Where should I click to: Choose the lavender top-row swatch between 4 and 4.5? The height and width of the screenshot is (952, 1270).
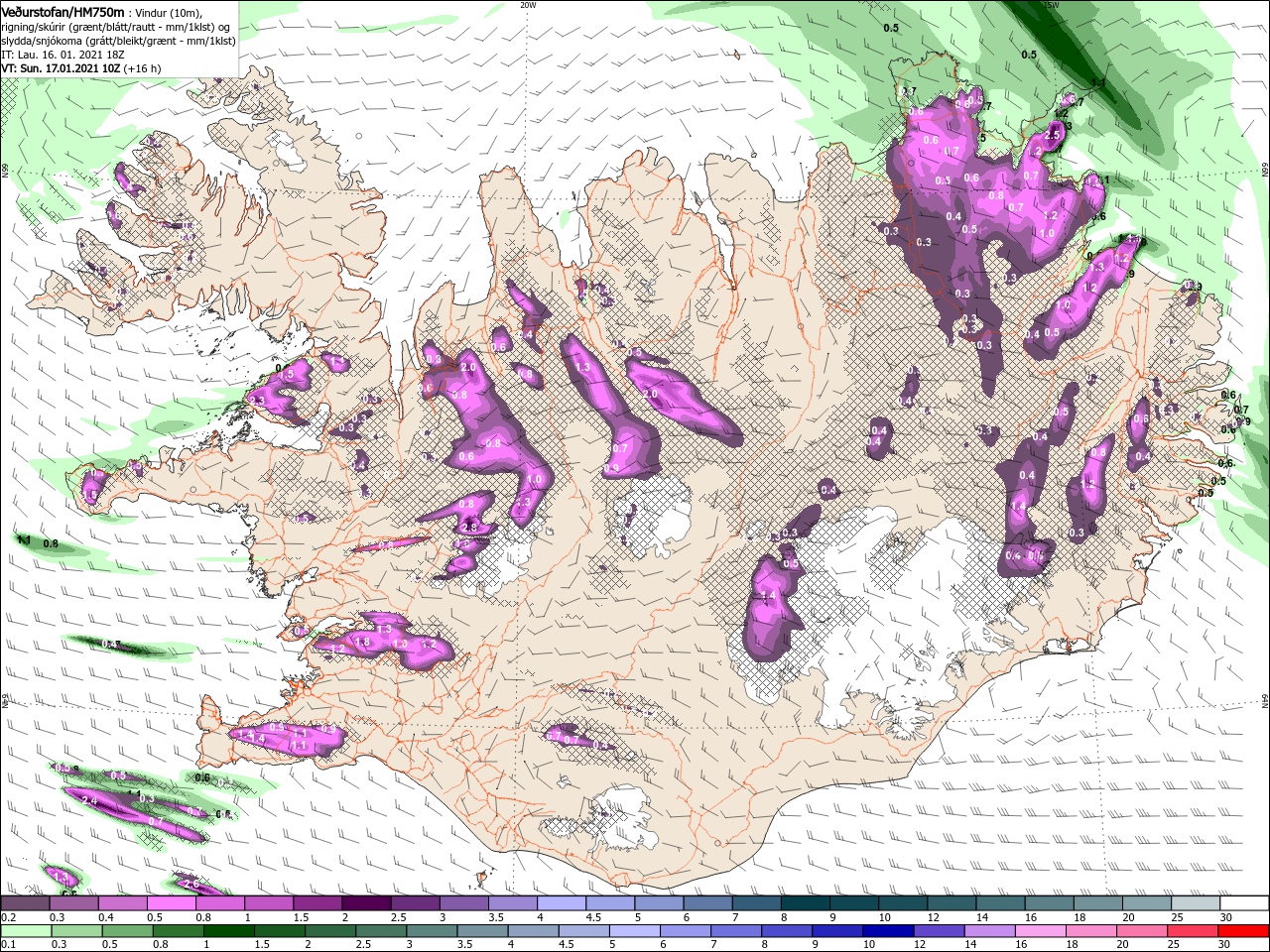(x=561, y=903)
